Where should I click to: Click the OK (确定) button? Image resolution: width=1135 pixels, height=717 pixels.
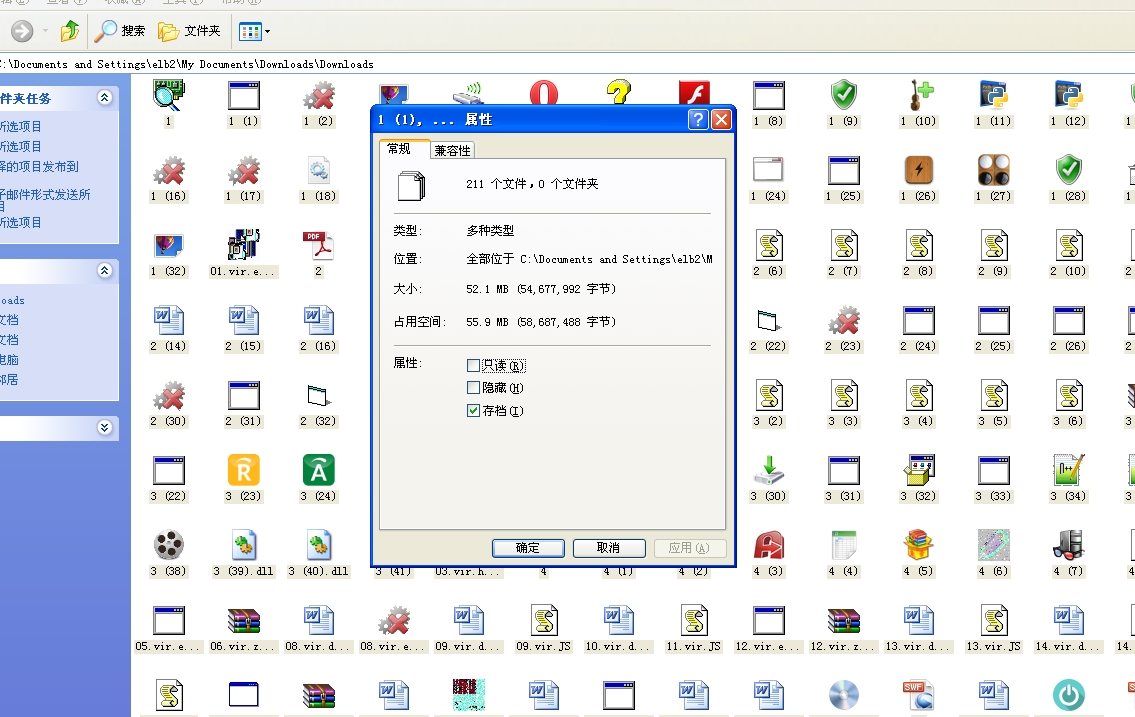tap(527, 548)
